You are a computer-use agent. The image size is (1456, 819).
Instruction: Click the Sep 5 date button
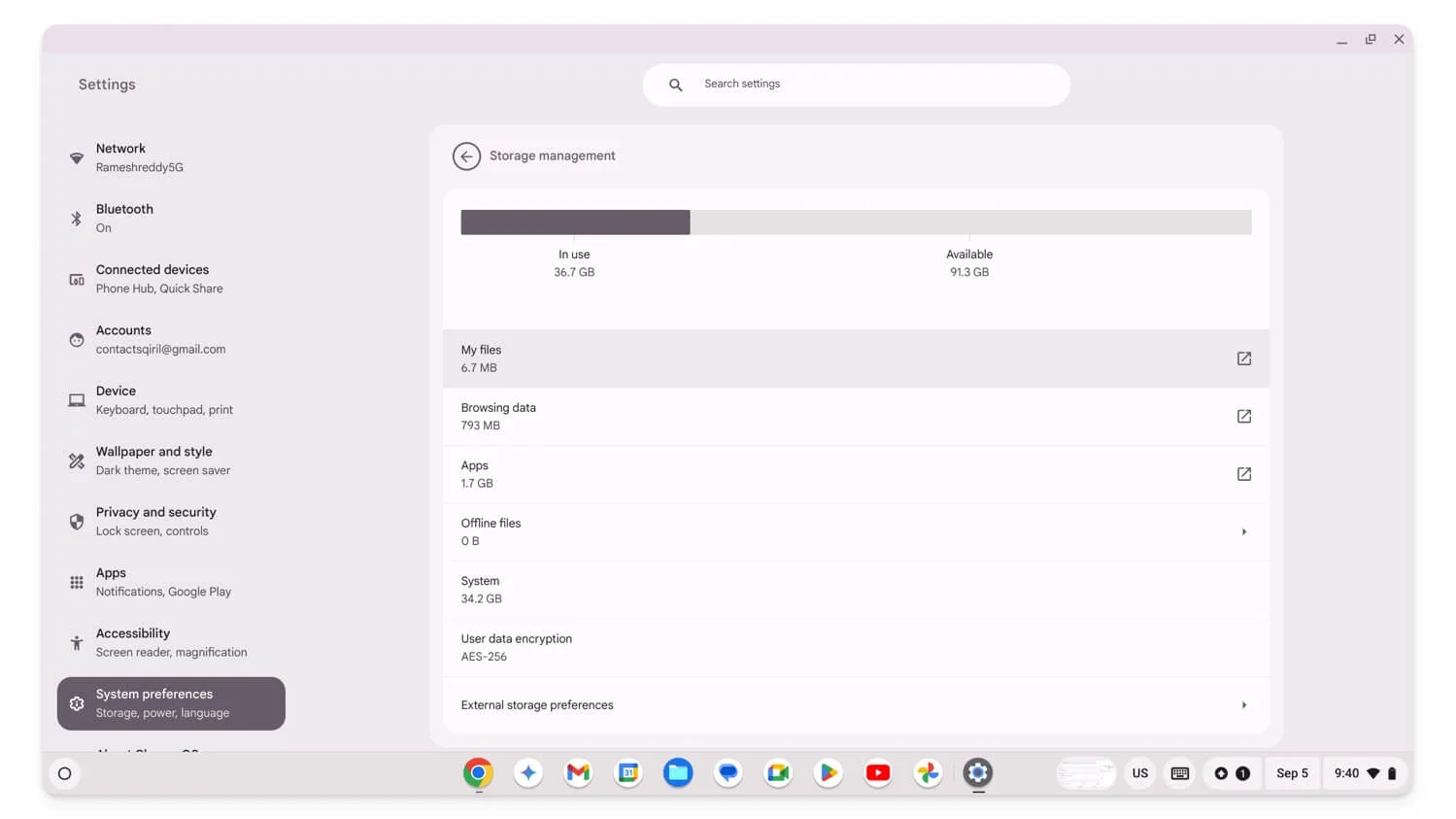pos(1291,773)
